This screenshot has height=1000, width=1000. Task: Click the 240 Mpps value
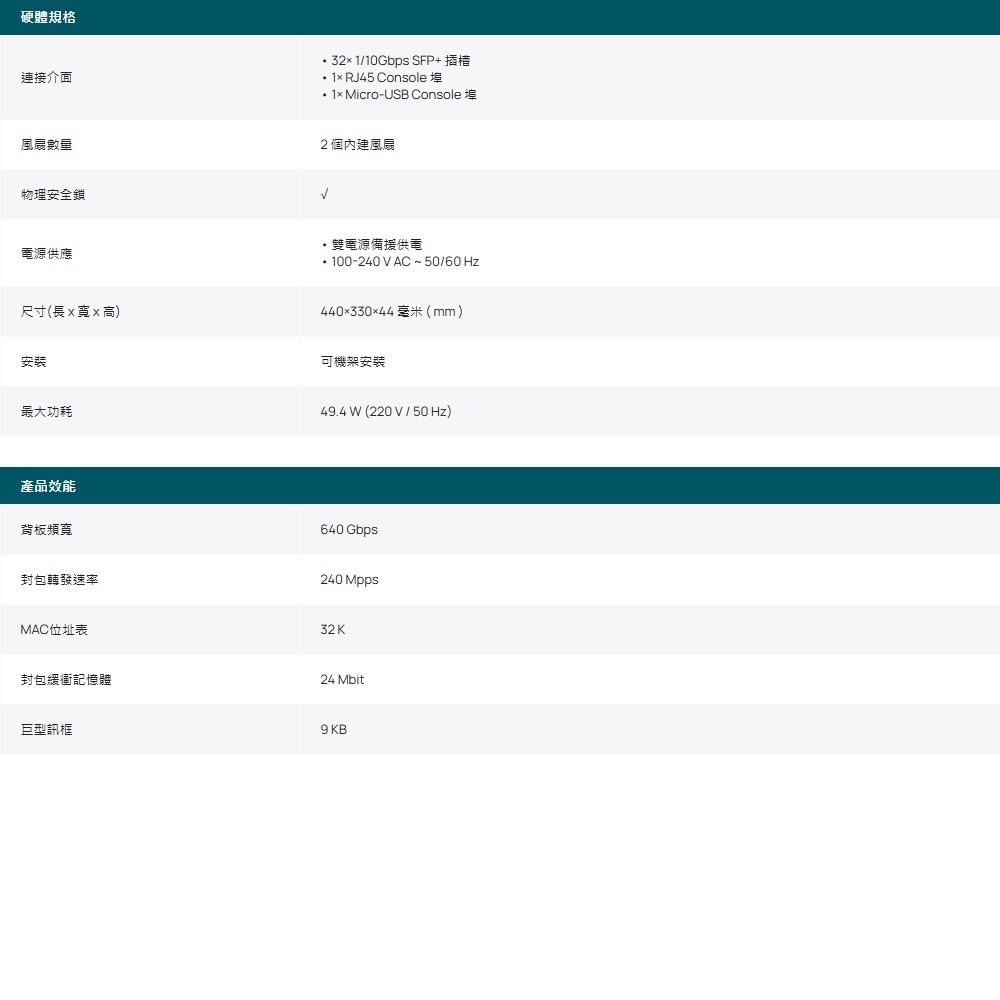[349, 579]
